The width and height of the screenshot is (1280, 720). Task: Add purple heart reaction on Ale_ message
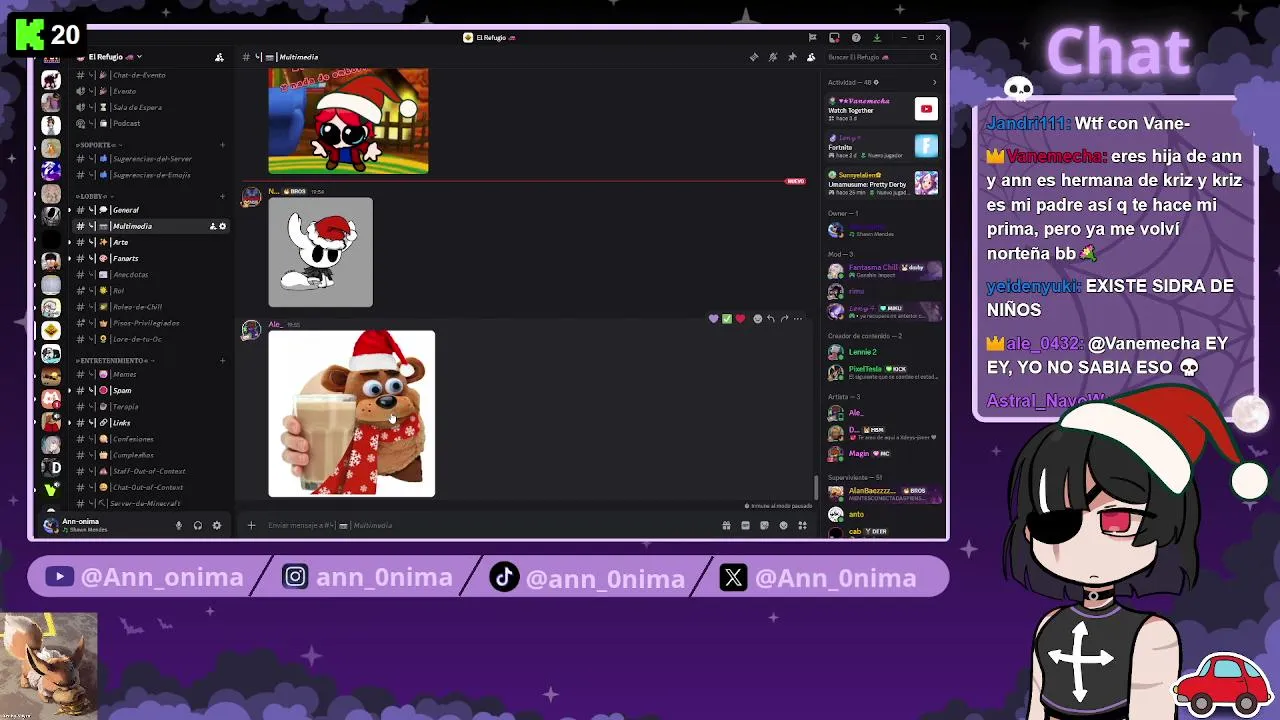point(714,318)
